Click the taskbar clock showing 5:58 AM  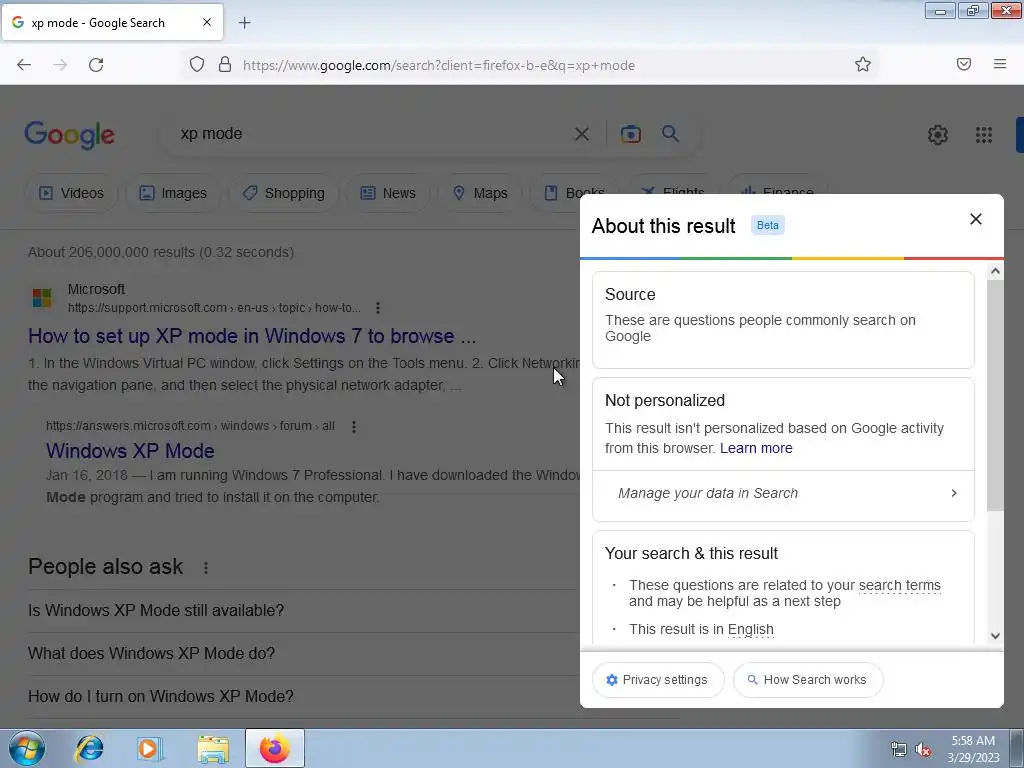coord(973,749)
